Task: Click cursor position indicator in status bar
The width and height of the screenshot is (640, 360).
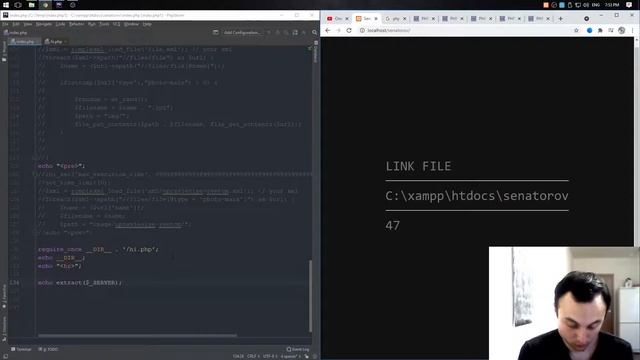Action: coord(238,356)
